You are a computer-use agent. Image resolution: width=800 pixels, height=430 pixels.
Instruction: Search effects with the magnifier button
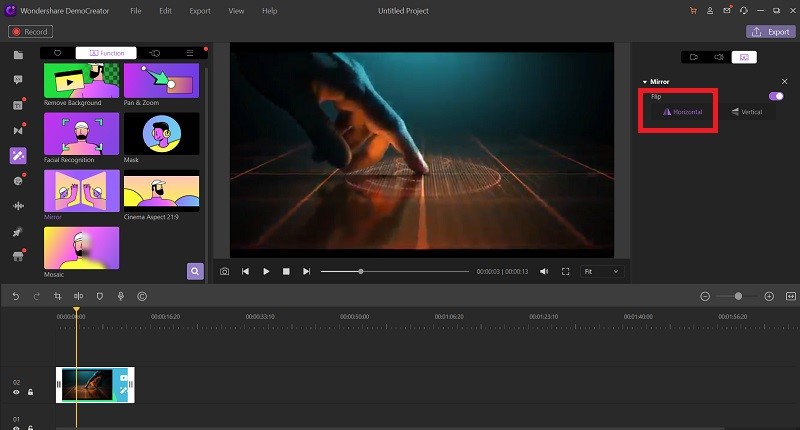point(195,271)
